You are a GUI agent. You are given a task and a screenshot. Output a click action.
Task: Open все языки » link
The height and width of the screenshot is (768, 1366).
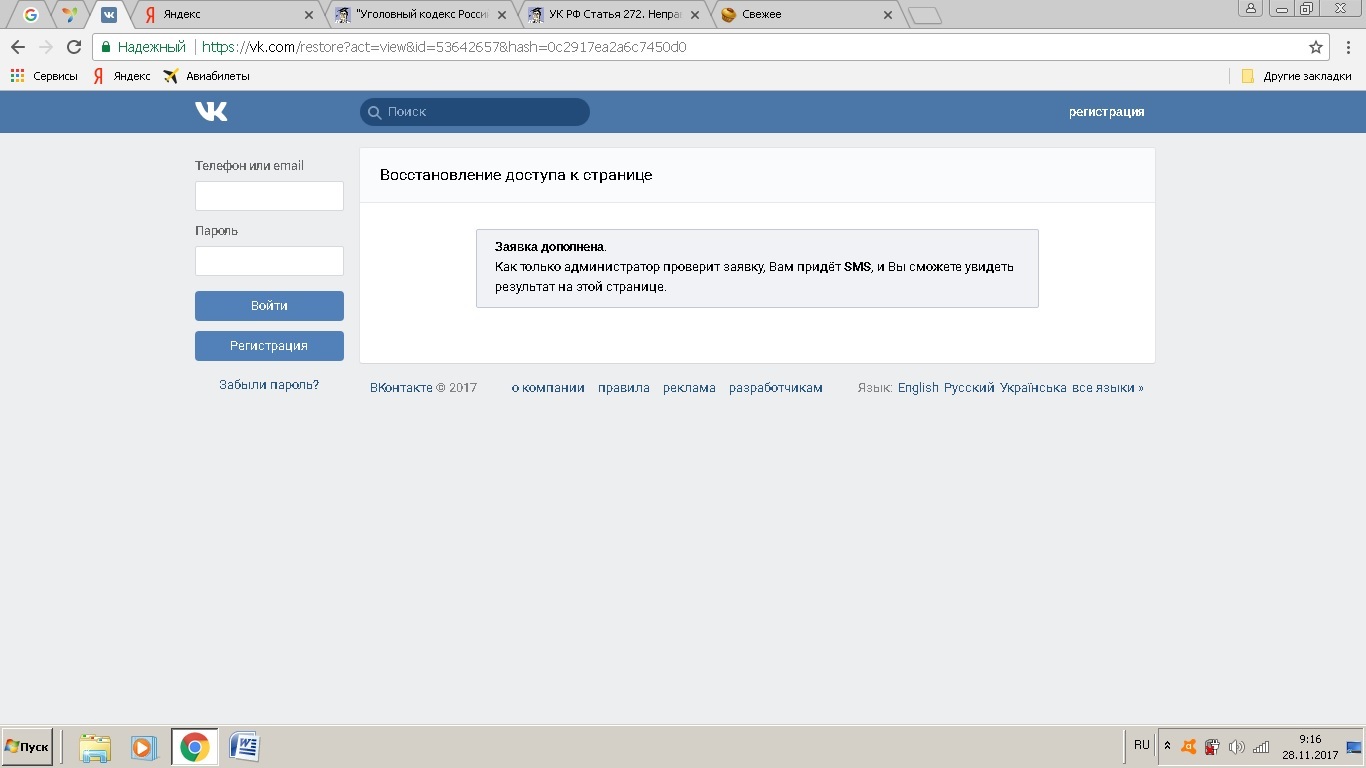(1107, 388)
